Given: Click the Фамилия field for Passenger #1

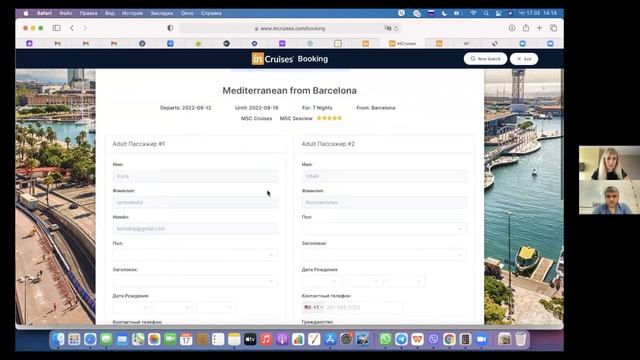Looking at the screenshot, I should click(x=195, y=202).
